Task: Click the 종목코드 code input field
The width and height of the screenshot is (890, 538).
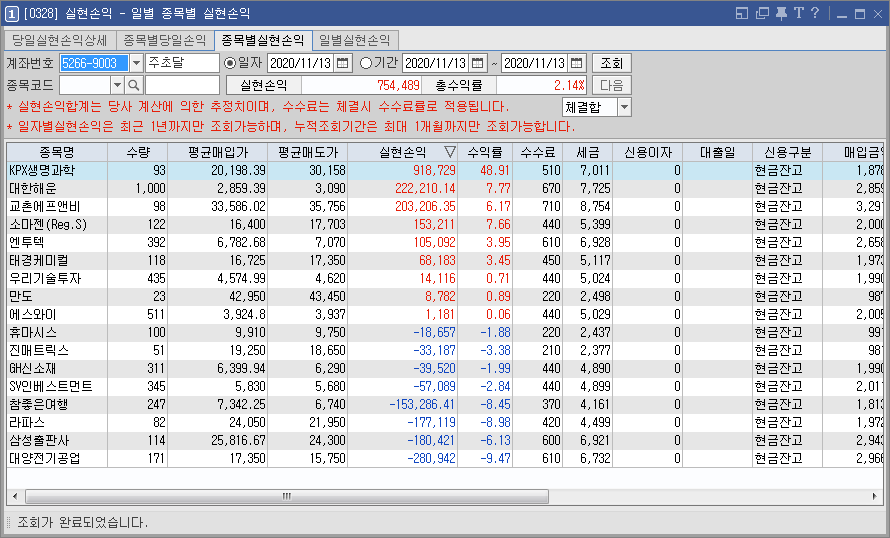Action: pos(85,85)
